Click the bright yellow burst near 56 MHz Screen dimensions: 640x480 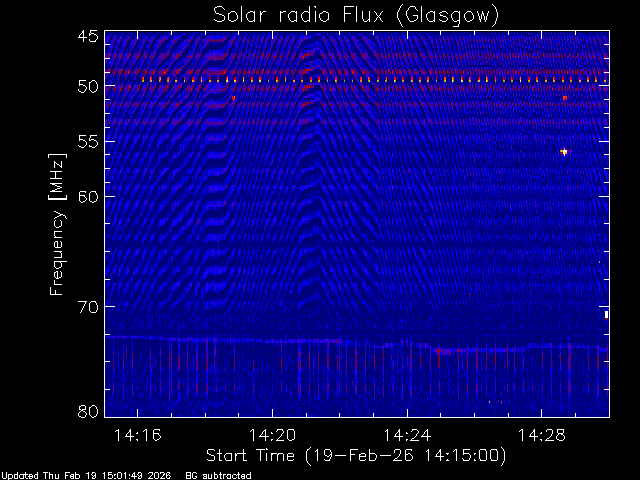[564, 152]
